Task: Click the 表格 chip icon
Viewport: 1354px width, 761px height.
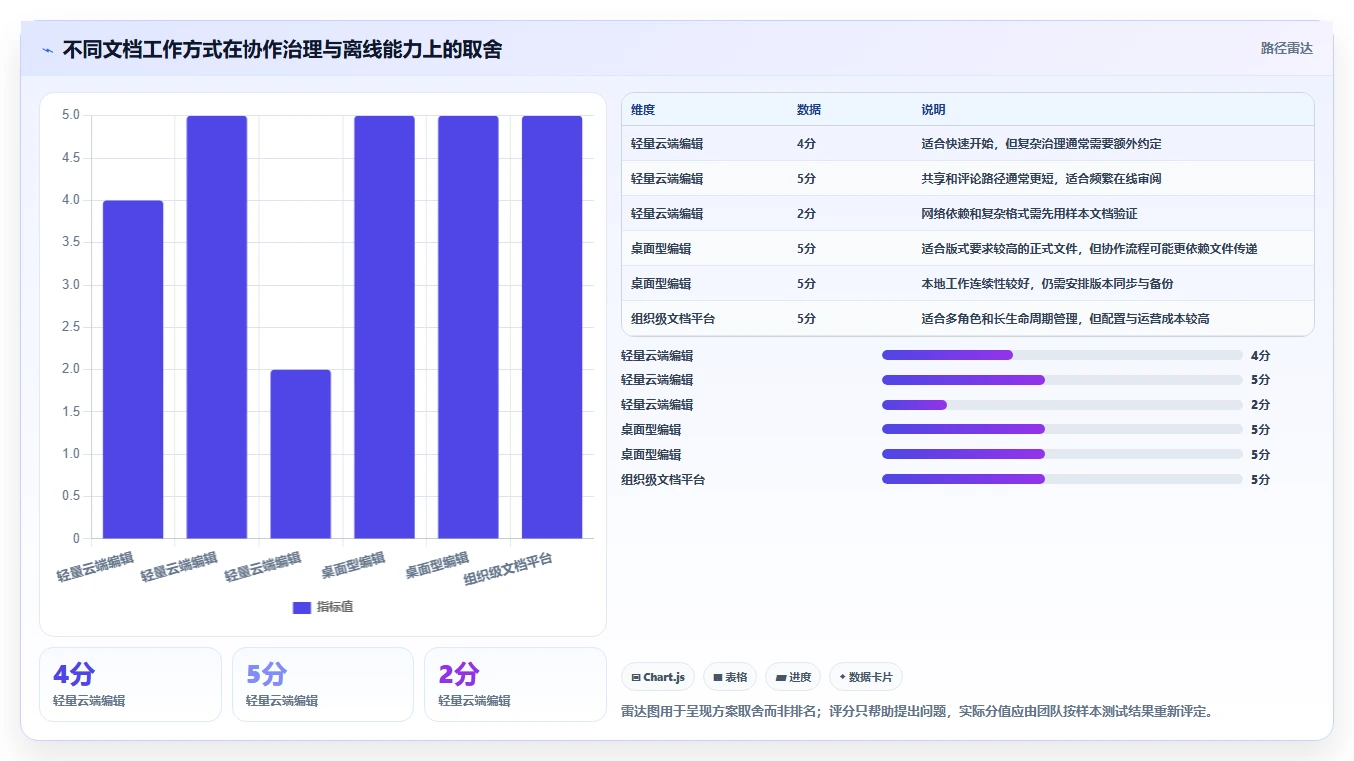Action: point(718,677)
